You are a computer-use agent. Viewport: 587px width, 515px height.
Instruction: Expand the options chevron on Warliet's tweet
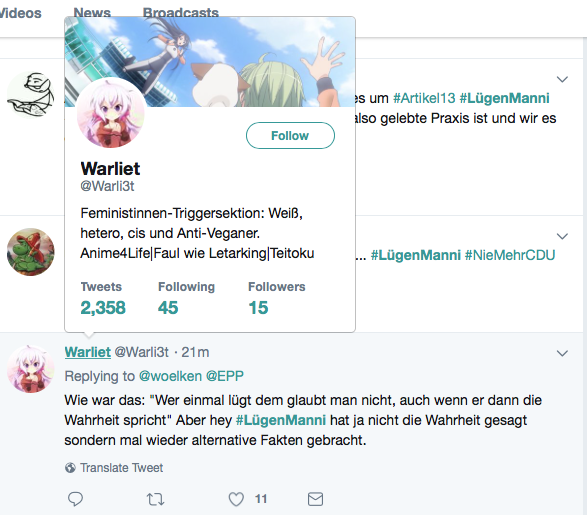click(x=562, y=353)
